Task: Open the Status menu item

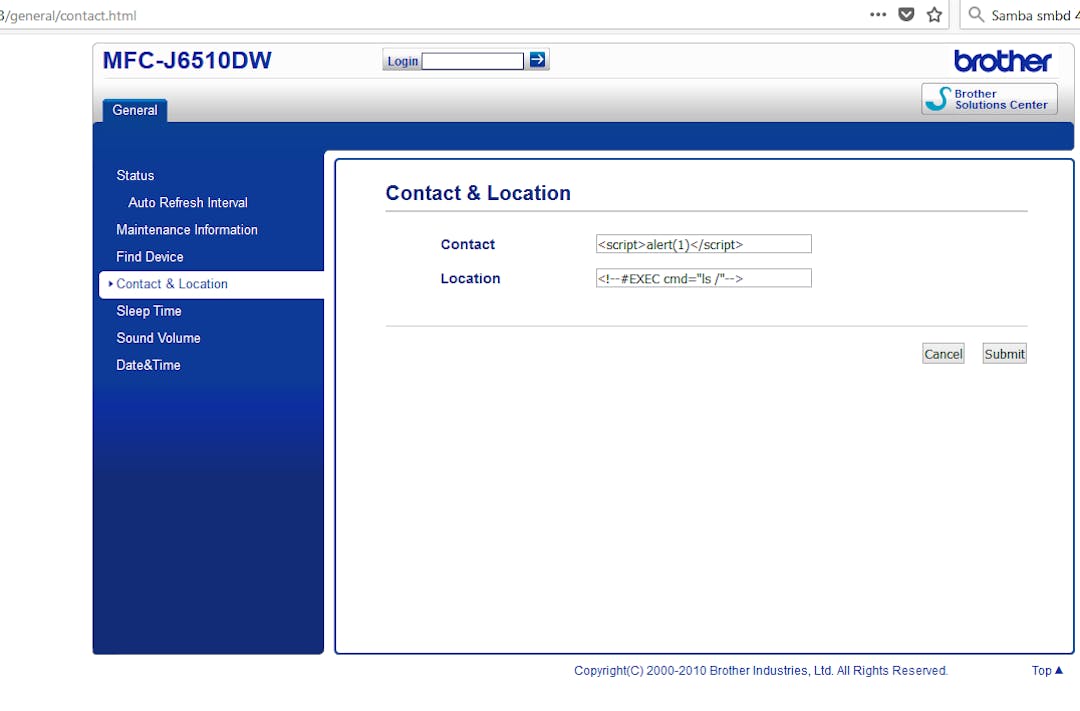Action: pyautogui.click(x=135, y=175)
